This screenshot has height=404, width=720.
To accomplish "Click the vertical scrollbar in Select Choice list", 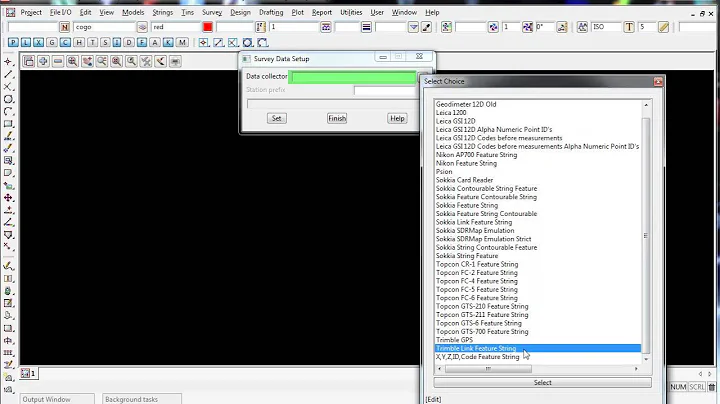I will coord(646,236).
